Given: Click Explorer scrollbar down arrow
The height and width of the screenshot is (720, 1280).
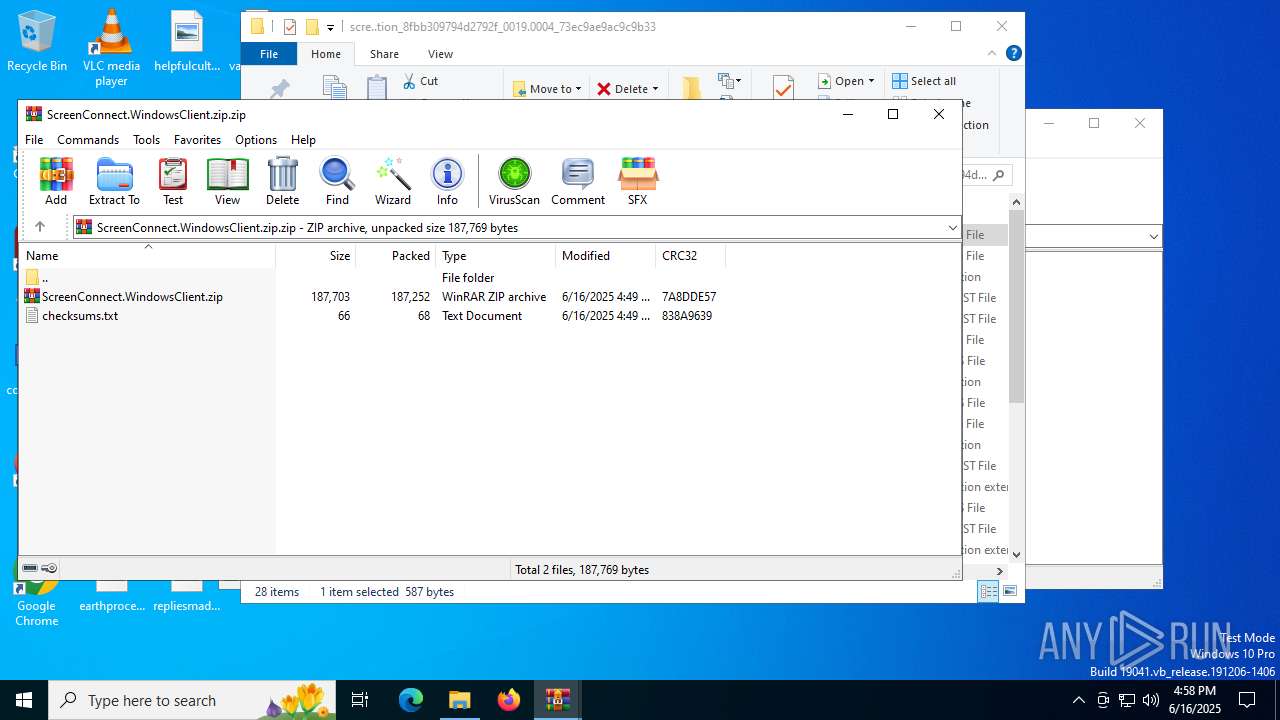Looking at the screenshot, I should pos(1016,554).
